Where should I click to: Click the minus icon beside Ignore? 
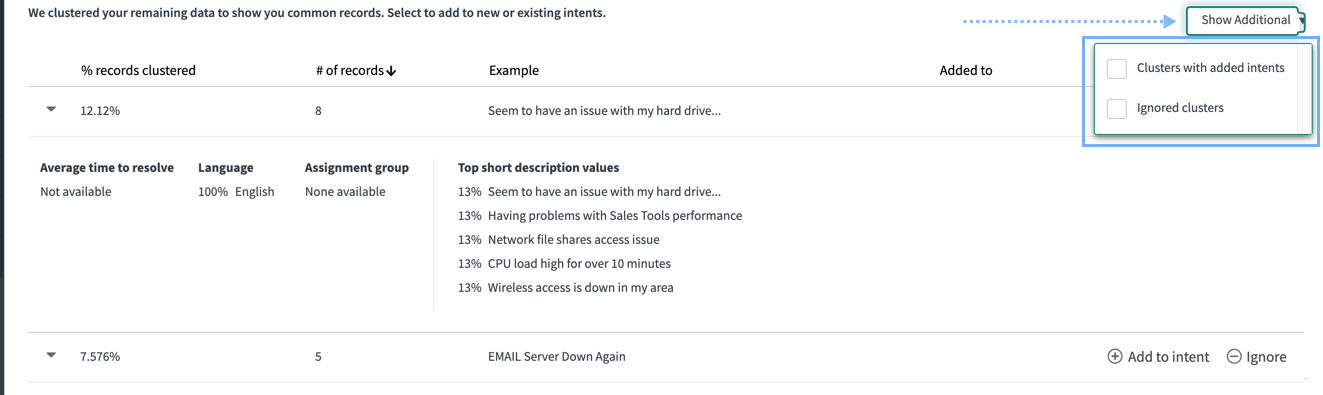[1234, 357]
